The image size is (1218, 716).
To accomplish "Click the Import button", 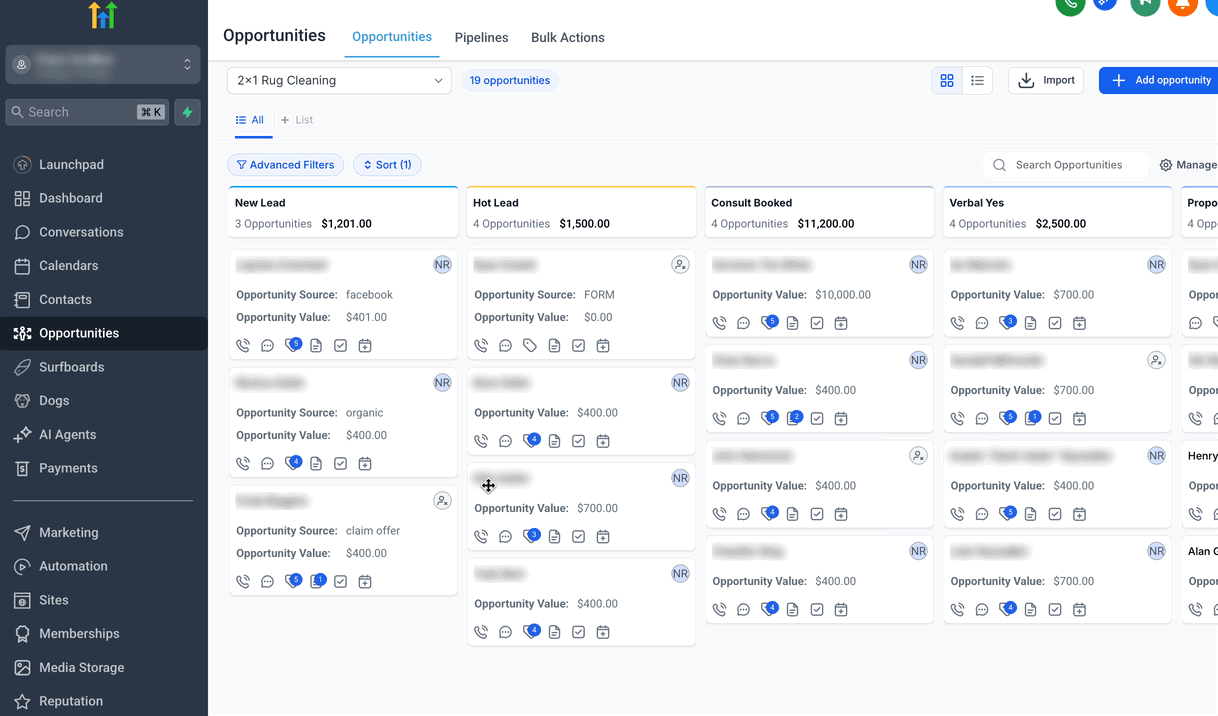I will point(1046,81).
